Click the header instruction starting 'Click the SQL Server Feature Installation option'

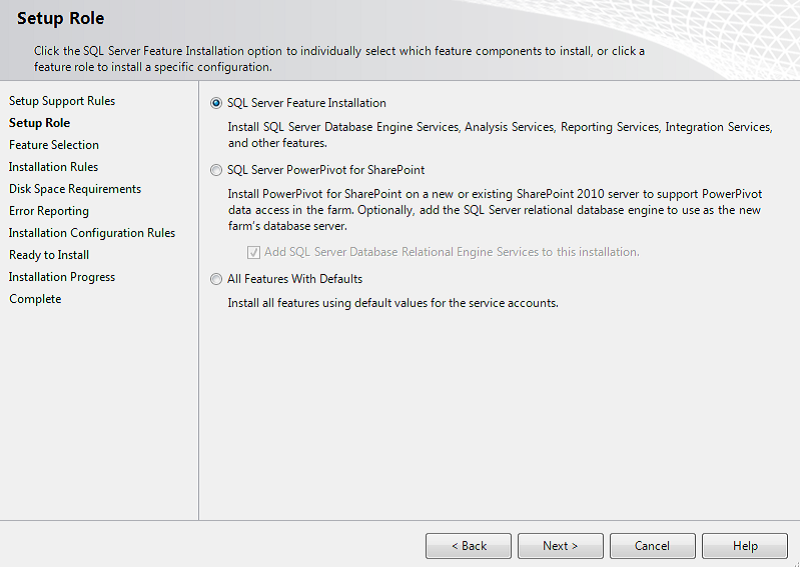coord(339,59)
